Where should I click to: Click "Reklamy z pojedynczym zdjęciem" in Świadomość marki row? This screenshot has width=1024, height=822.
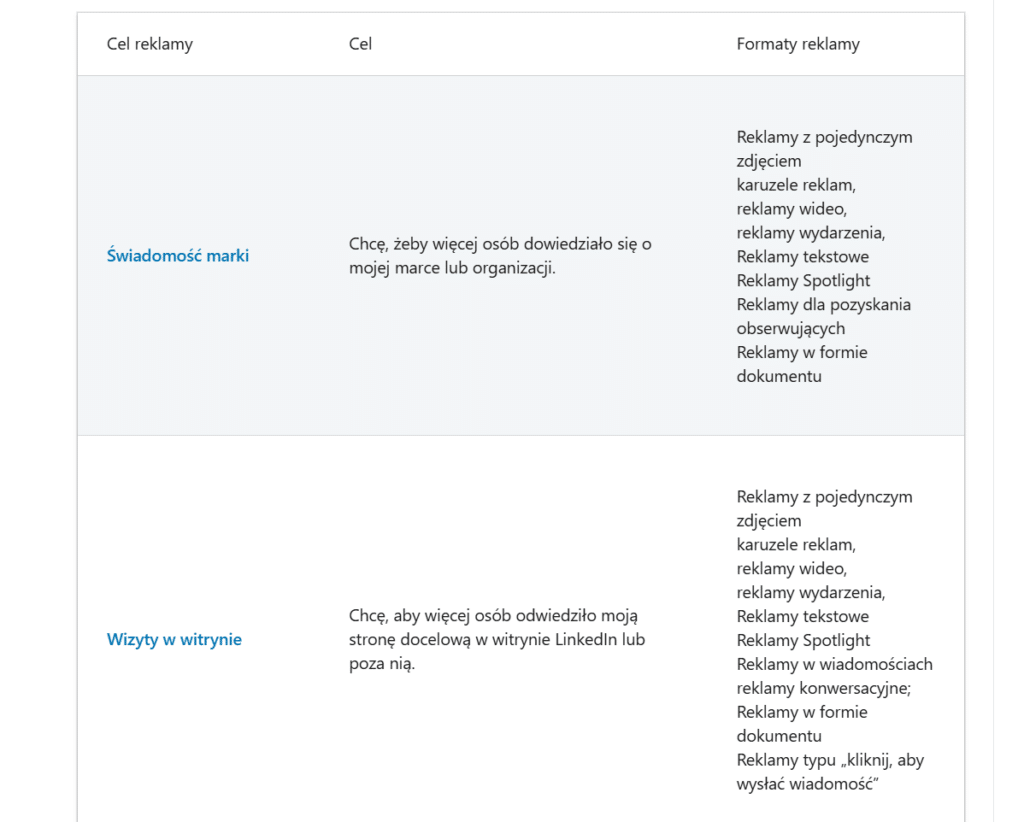pyautogui.click(x=824, y=148)
